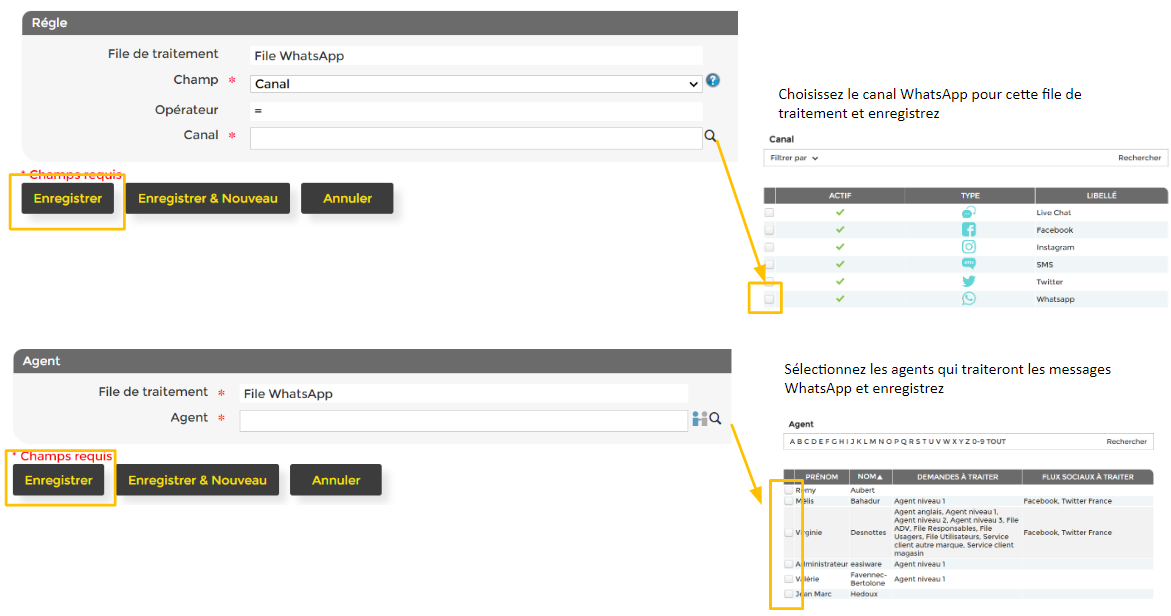Check the box for the Whatsapp channel row
Image resolution: width=1171 pixels, height=616 pixels.
(769, 299)
